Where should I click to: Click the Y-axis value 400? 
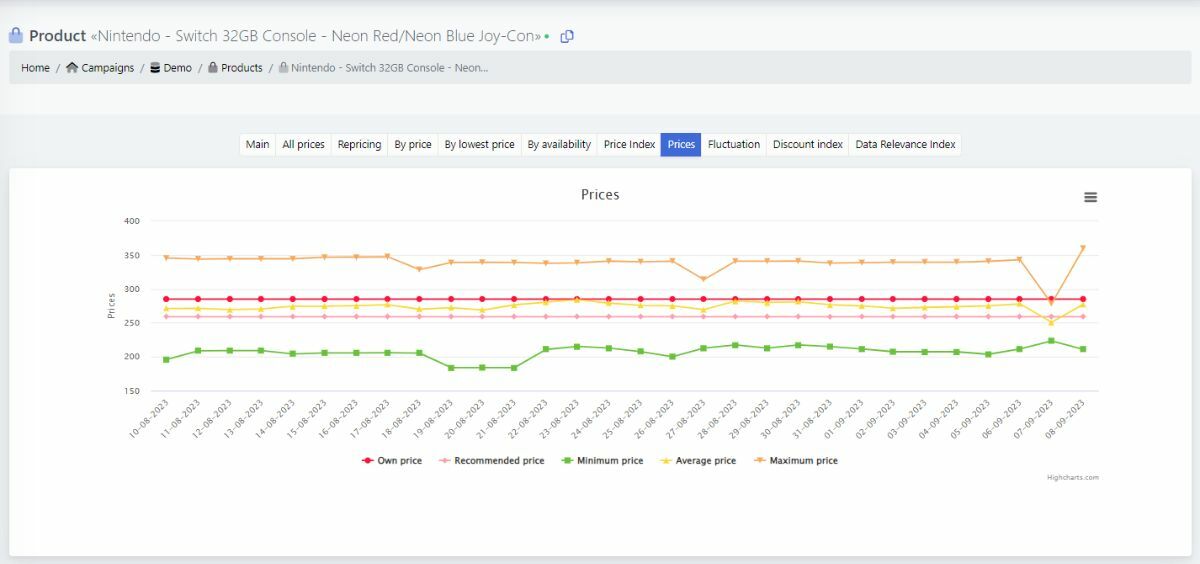[x=132, y=221]
